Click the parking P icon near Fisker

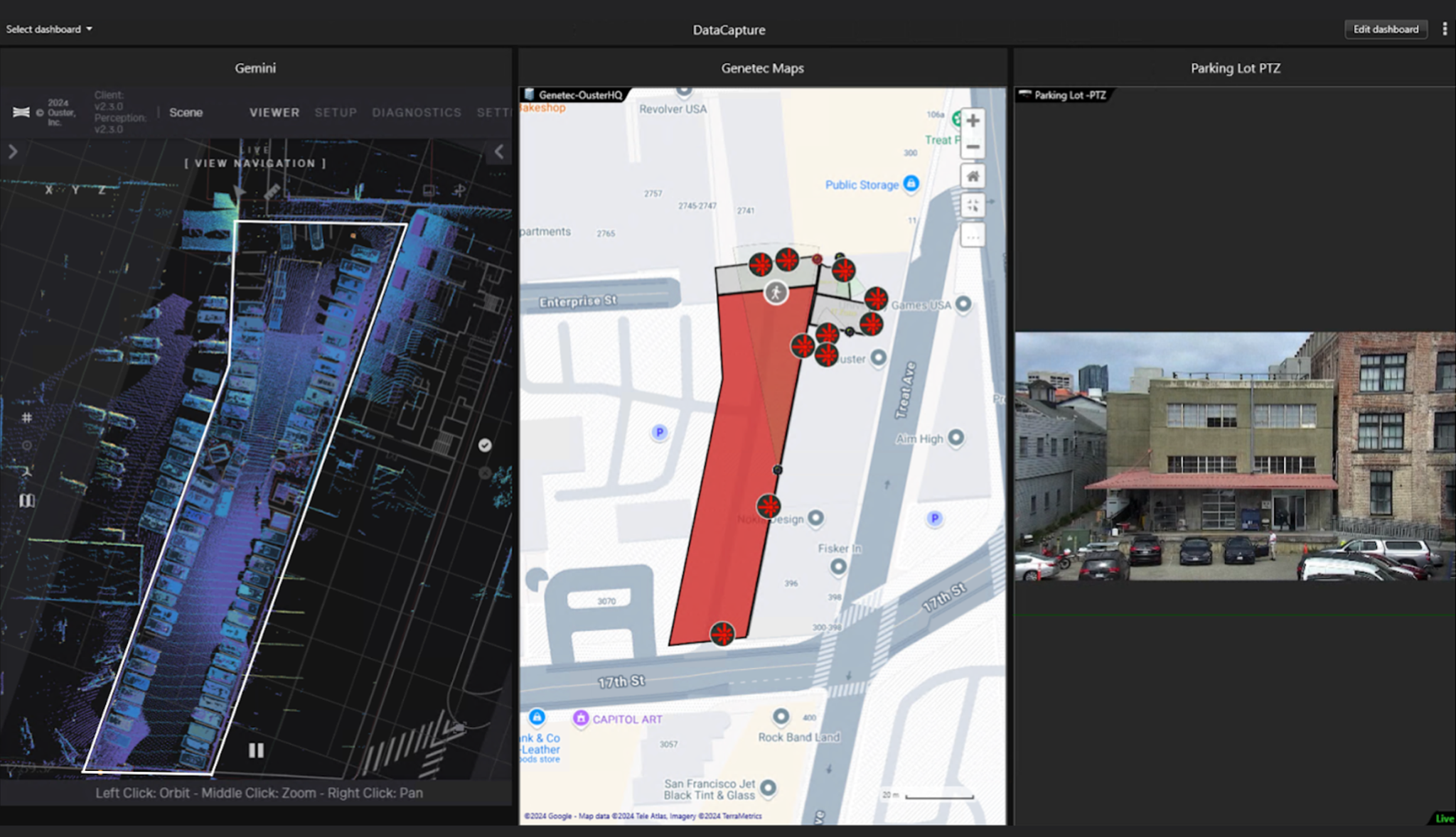click(935, 519)
